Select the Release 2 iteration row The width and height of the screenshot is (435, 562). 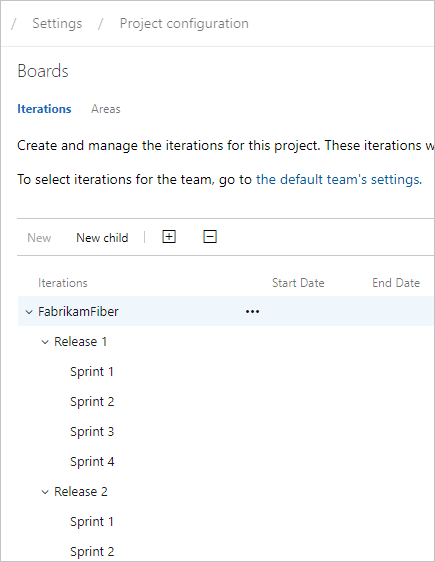[226, 492]
